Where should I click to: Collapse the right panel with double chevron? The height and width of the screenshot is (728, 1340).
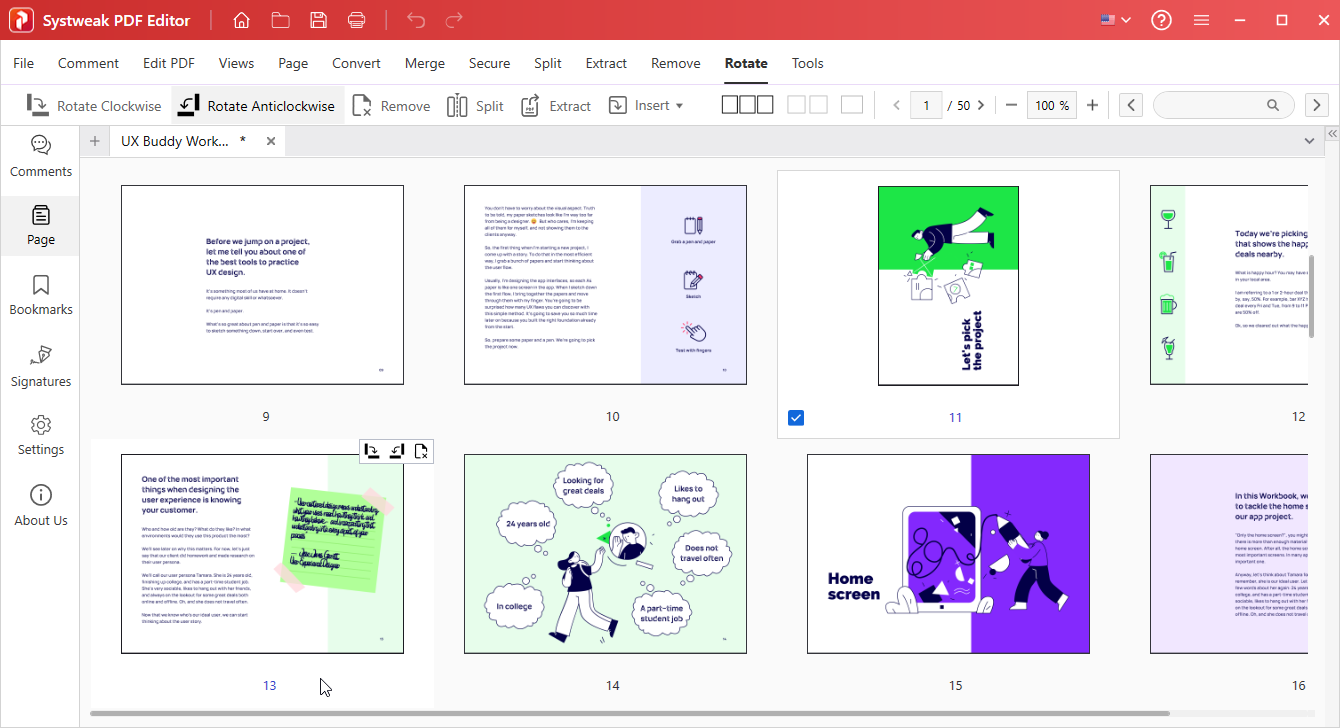pyautogui.click(x=1332, y=133)
